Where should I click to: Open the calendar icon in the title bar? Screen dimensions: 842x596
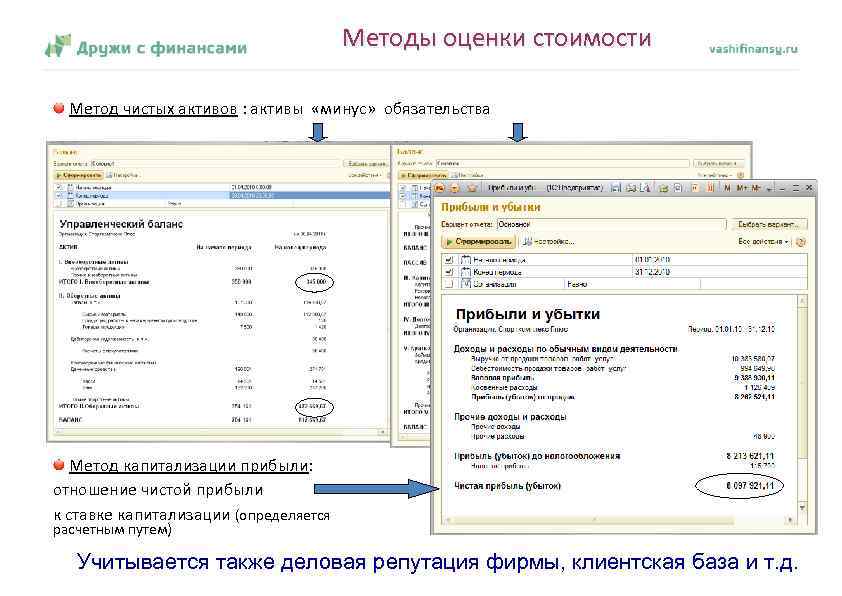click(631, 187)
